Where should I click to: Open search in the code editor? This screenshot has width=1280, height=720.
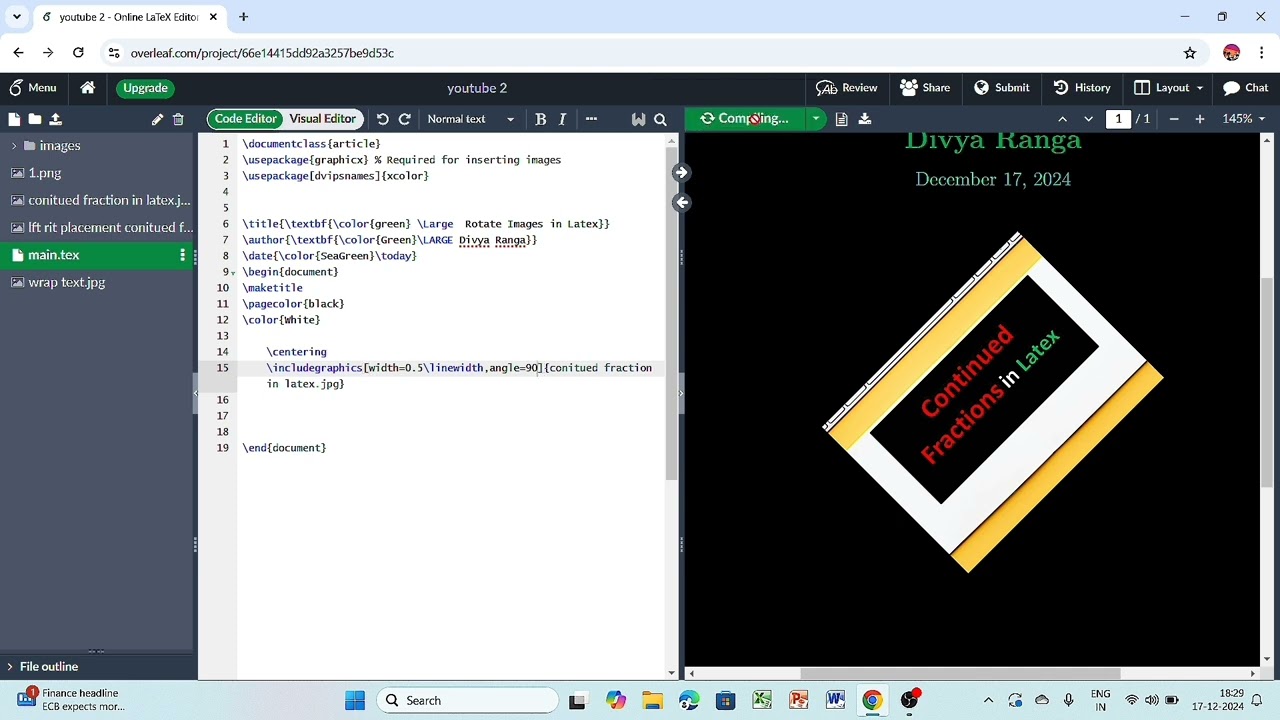pyautogui.click(x=660, y=119)
